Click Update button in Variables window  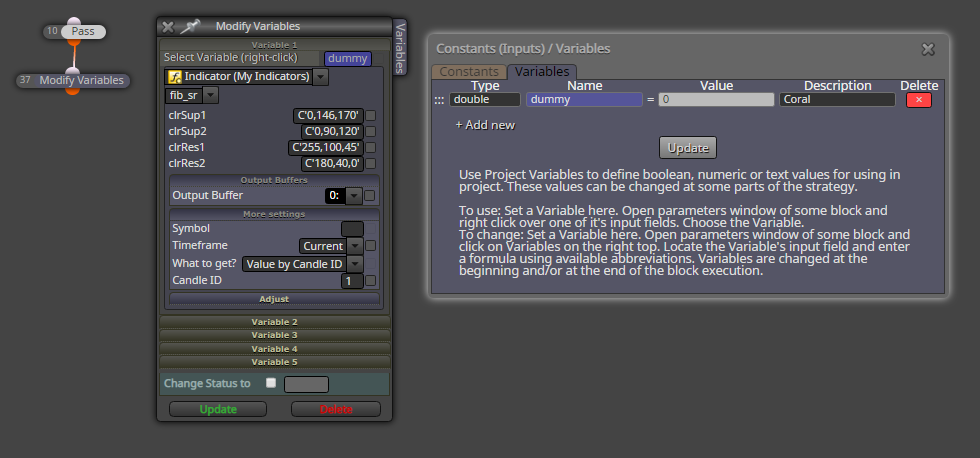coord(688,148)
